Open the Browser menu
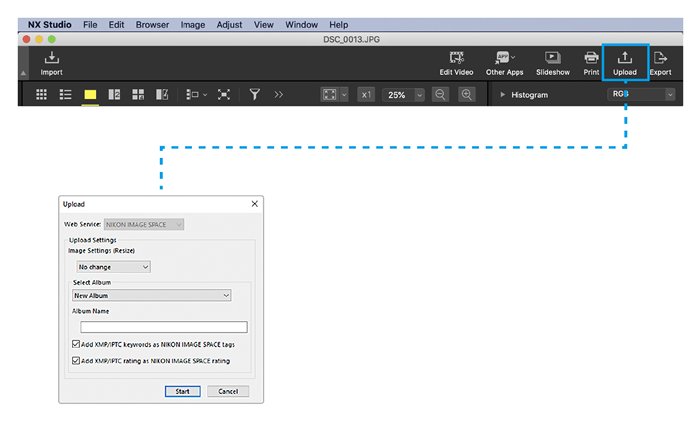This screenshot has height=438, width=700. [152, 24]
